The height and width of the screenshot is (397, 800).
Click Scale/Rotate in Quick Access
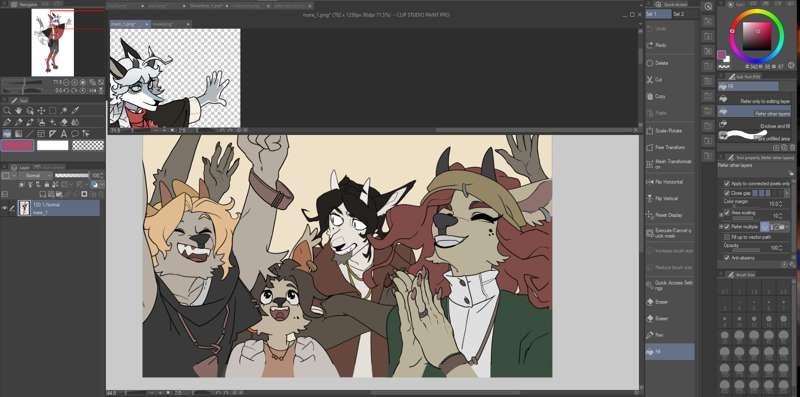tap(670, 131)
